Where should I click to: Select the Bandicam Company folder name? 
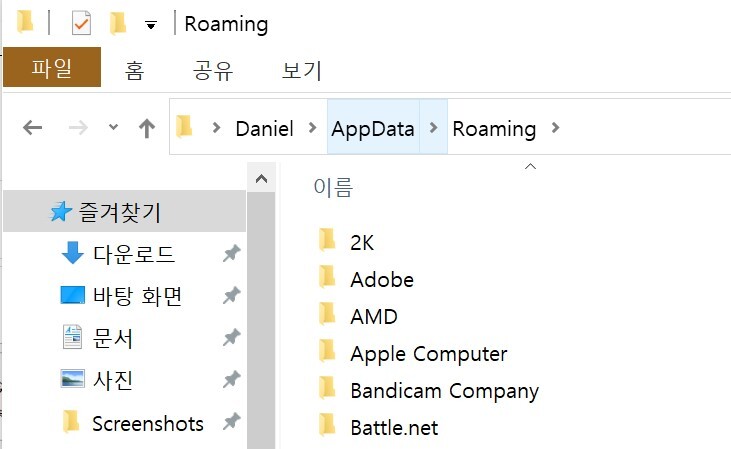[444, 392]
